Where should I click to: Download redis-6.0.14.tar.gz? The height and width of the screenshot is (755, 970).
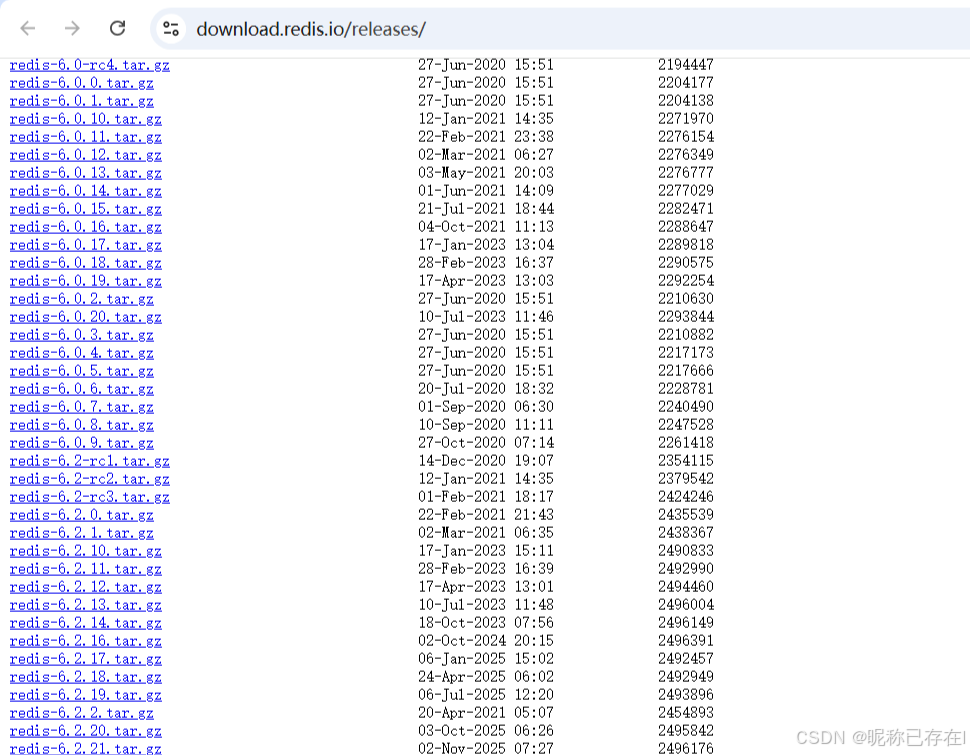85,191
